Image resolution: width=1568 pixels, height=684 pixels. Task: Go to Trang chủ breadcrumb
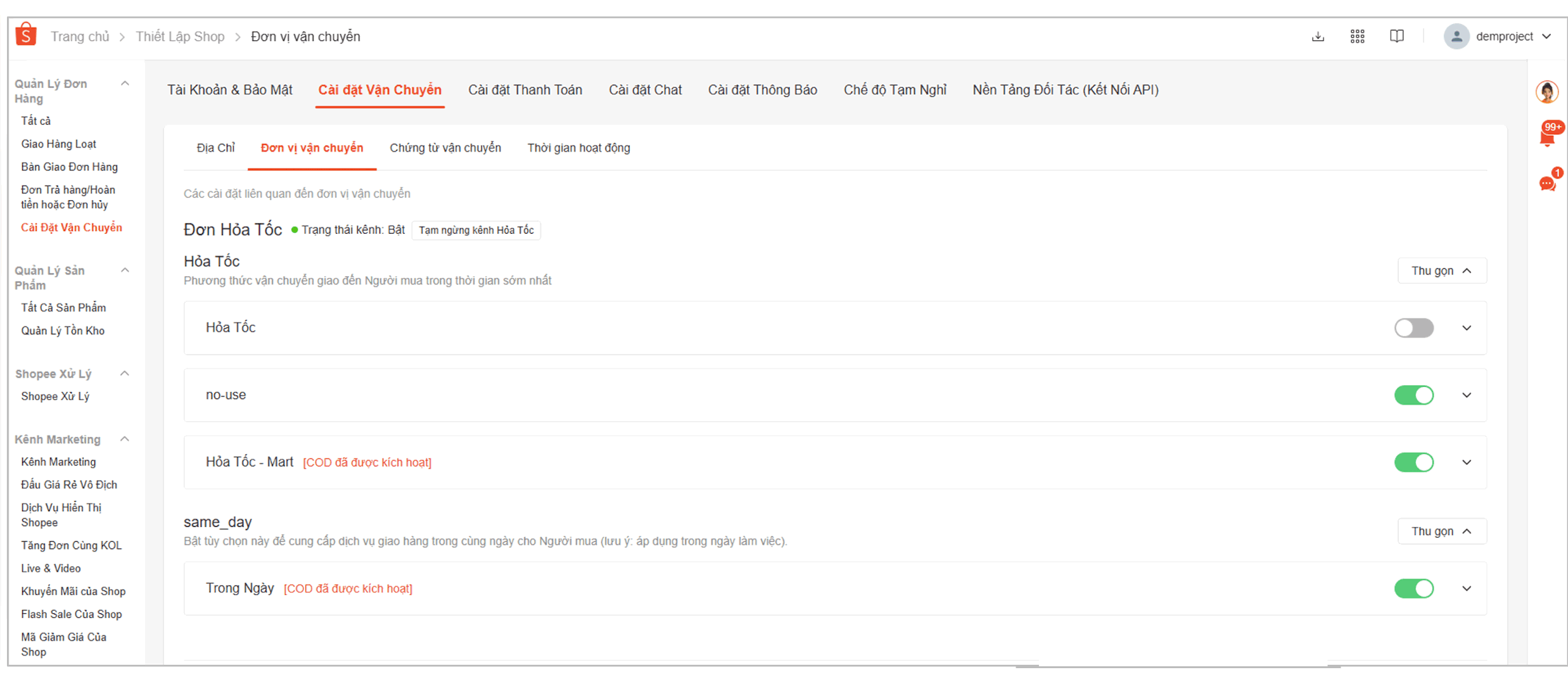80,37
